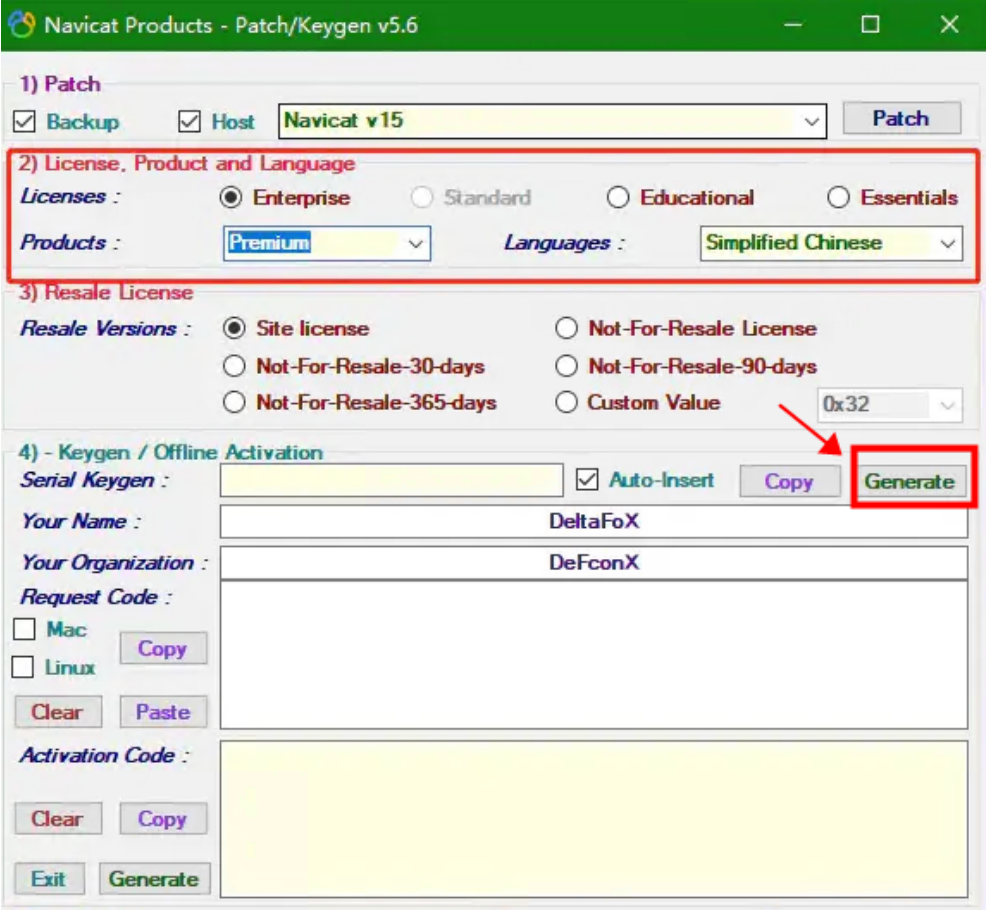
Task: Select the Custom Value radio button
Action: click(x=566, y=402)
